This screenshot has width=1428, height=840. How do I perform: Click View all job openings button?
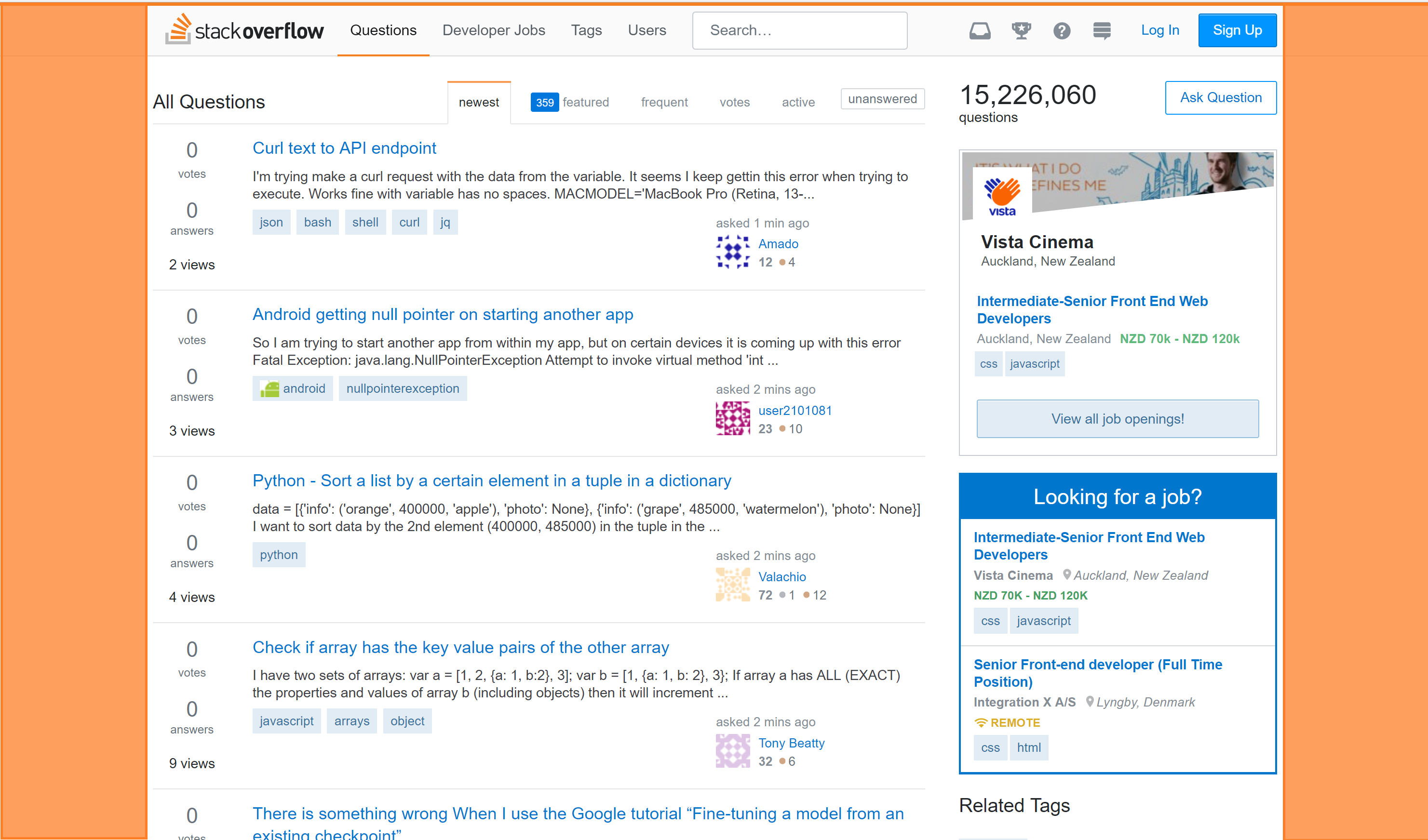point(1117,419)
